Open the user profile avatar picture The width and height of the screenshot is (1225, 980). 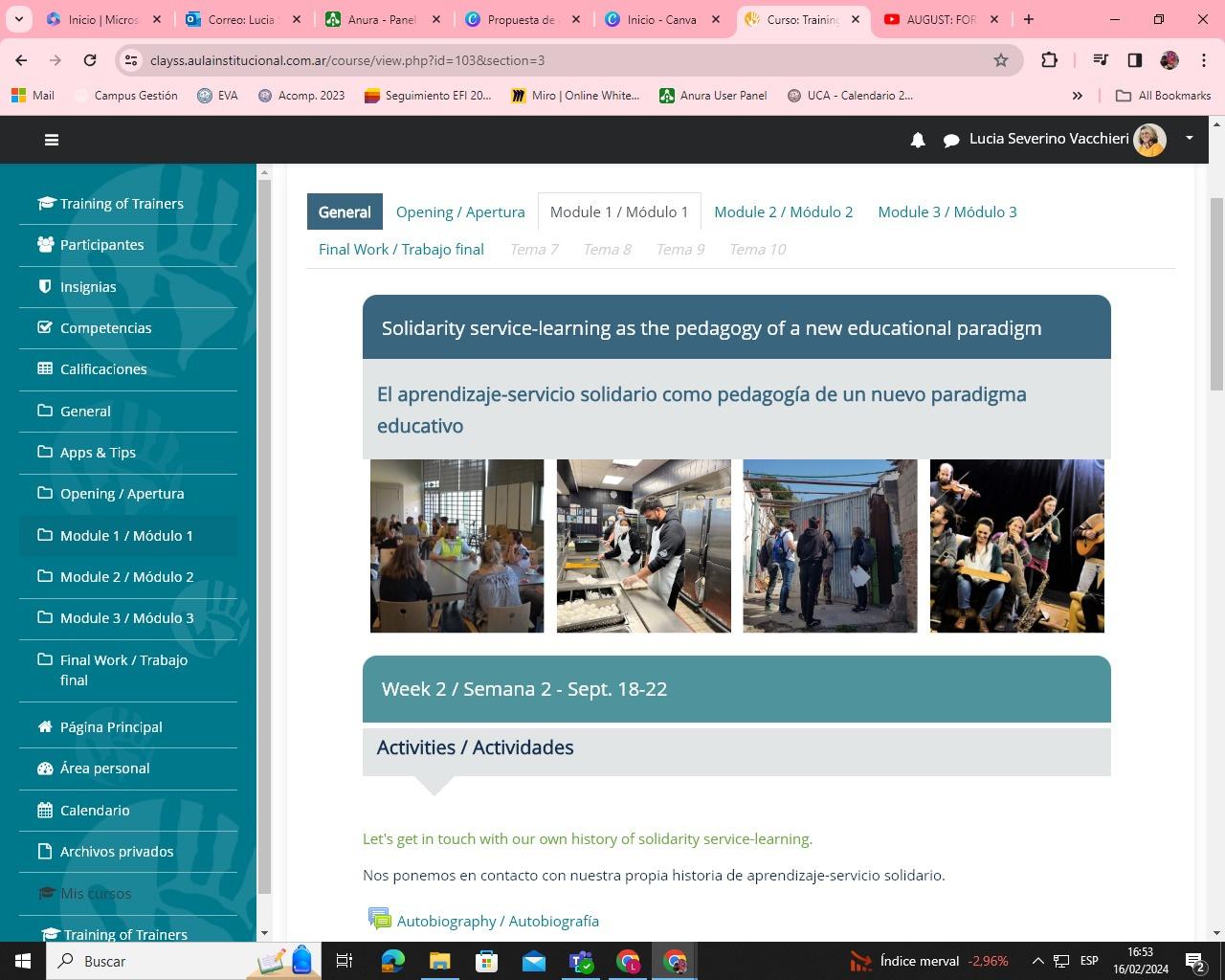click(1149, 140)
